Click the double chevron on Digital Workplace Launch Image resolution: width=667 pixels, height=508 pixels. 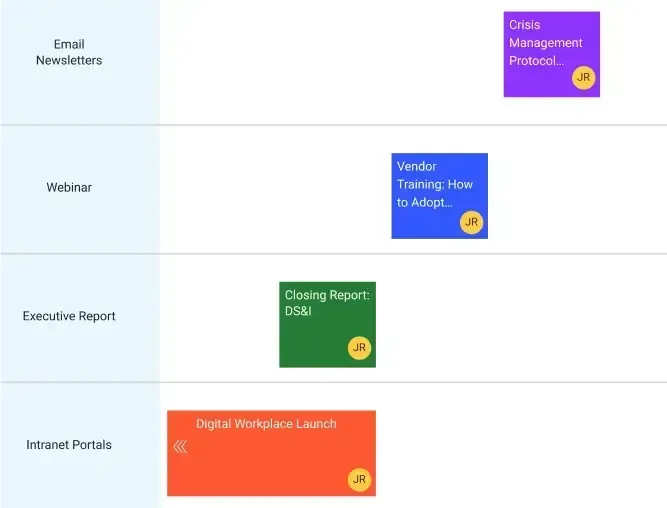[x=180, y=447]
